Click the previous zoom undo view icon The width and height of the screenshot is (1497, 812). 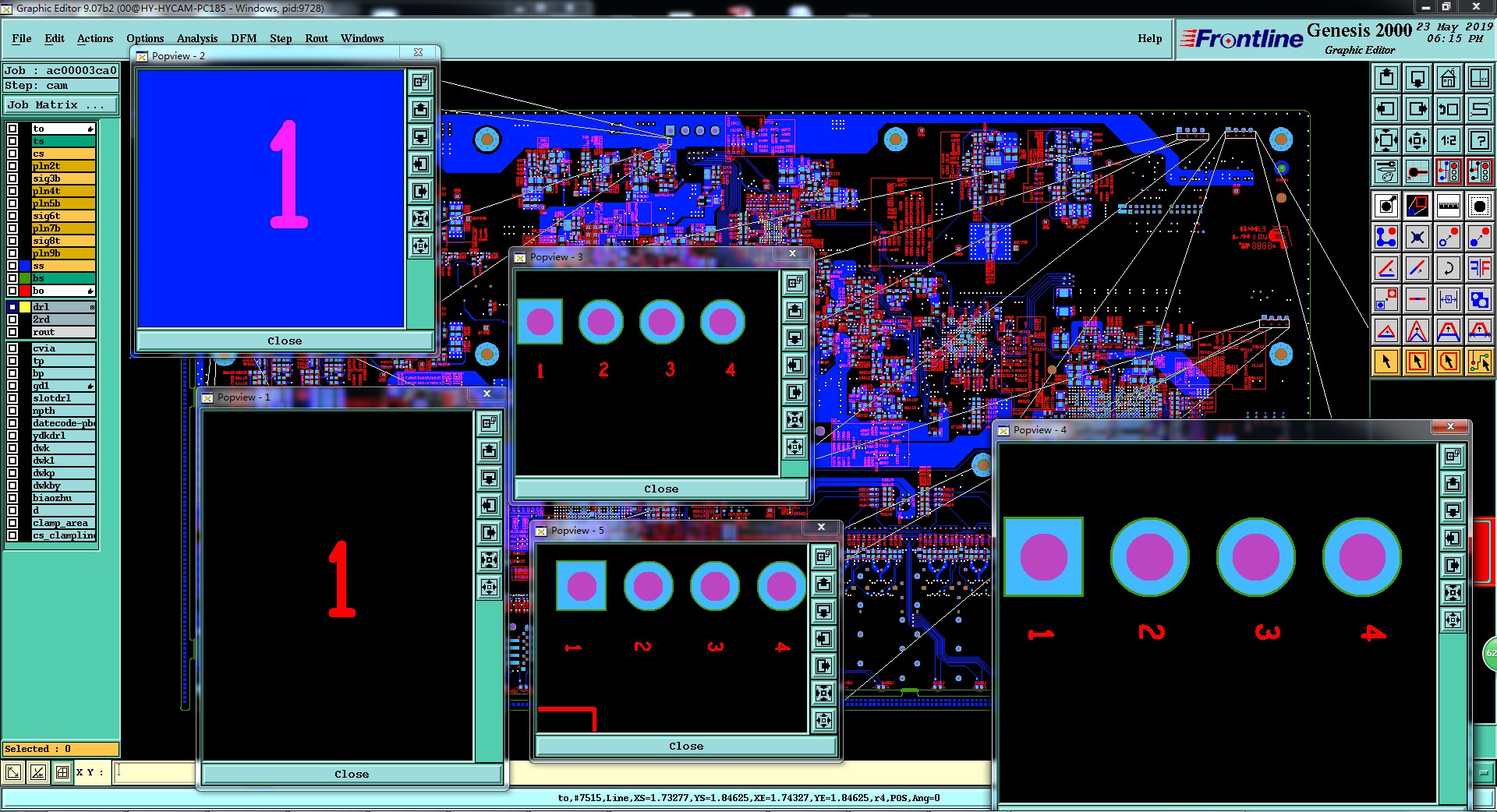point(1449,109)
